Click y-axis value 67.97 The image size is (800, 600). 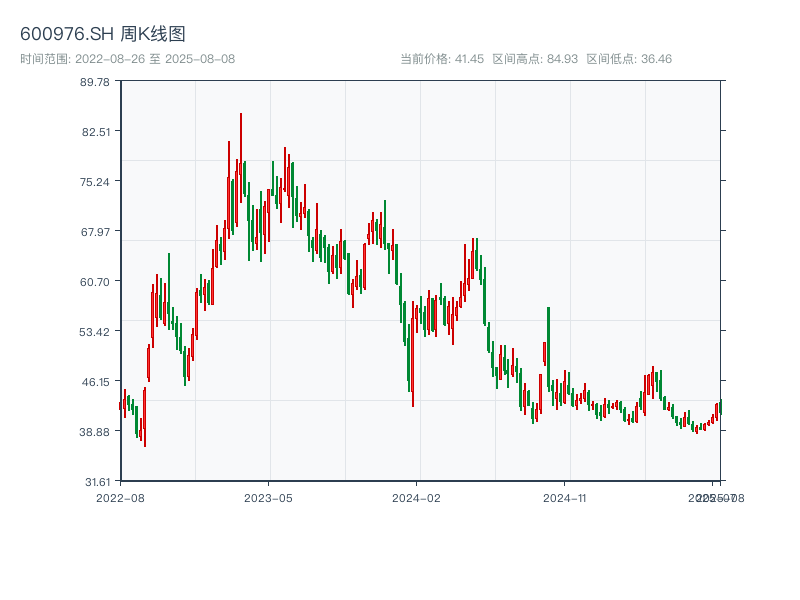(95, 232)
